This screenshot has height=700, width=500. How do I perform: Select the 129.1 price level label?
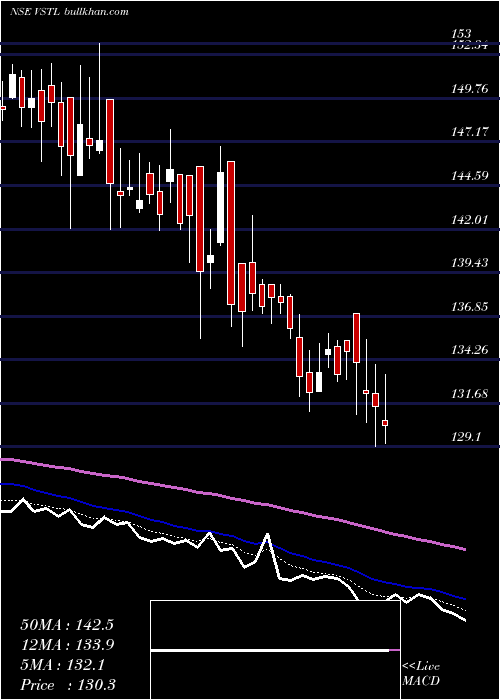click(466, 437)
